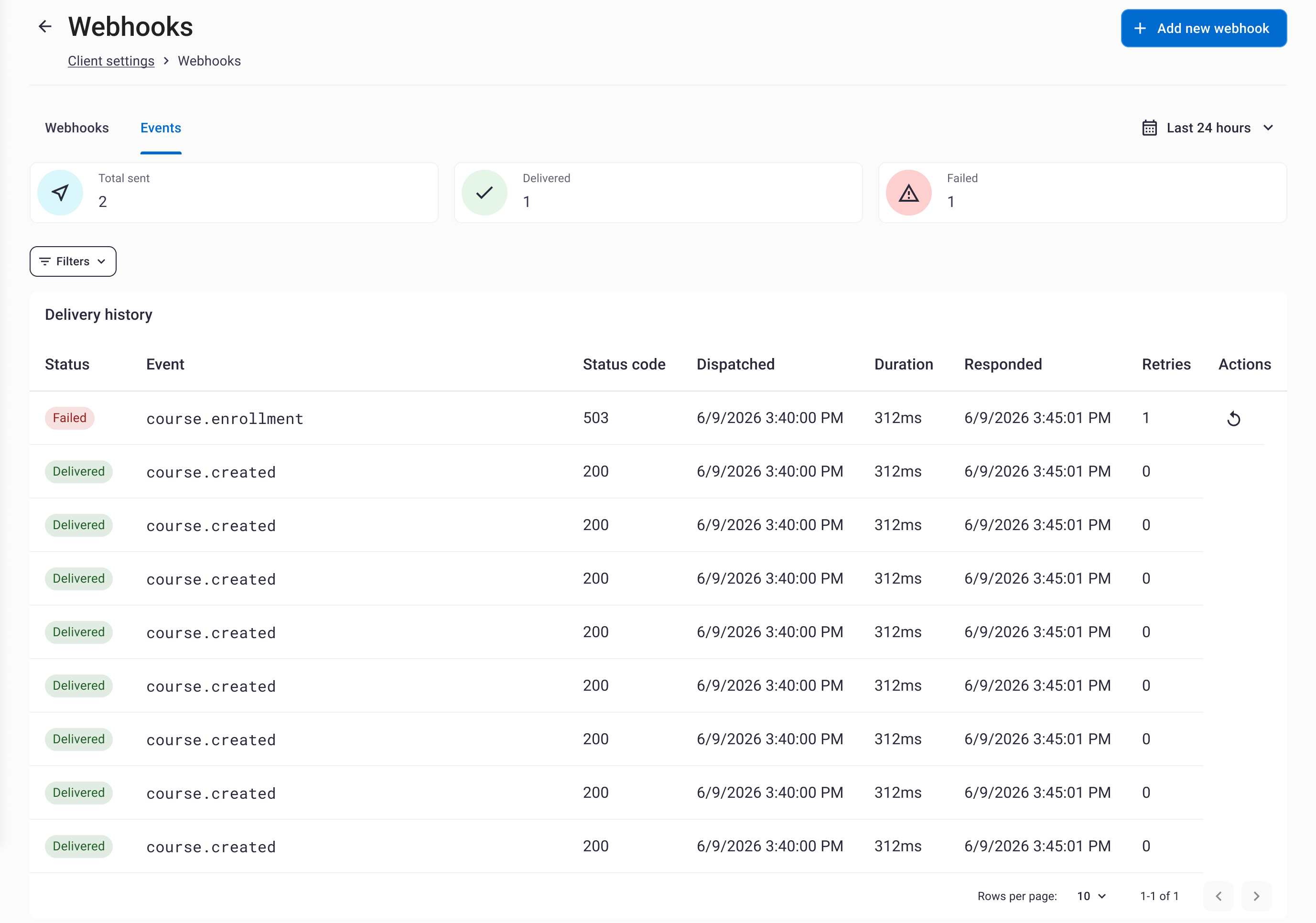Change rows per page from 10
Viewport: 1316px width, 923px height.
(x=1091, y=896)
